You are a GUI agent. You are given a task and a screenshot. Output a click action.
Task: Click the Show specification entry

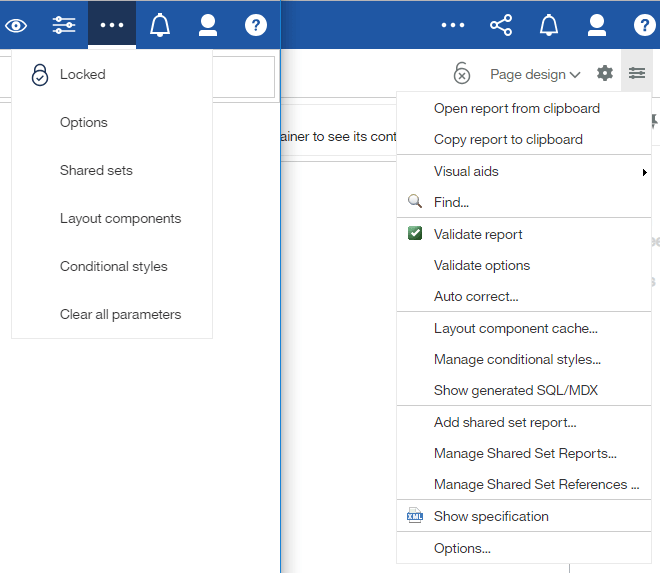click(x=524, y=517)
